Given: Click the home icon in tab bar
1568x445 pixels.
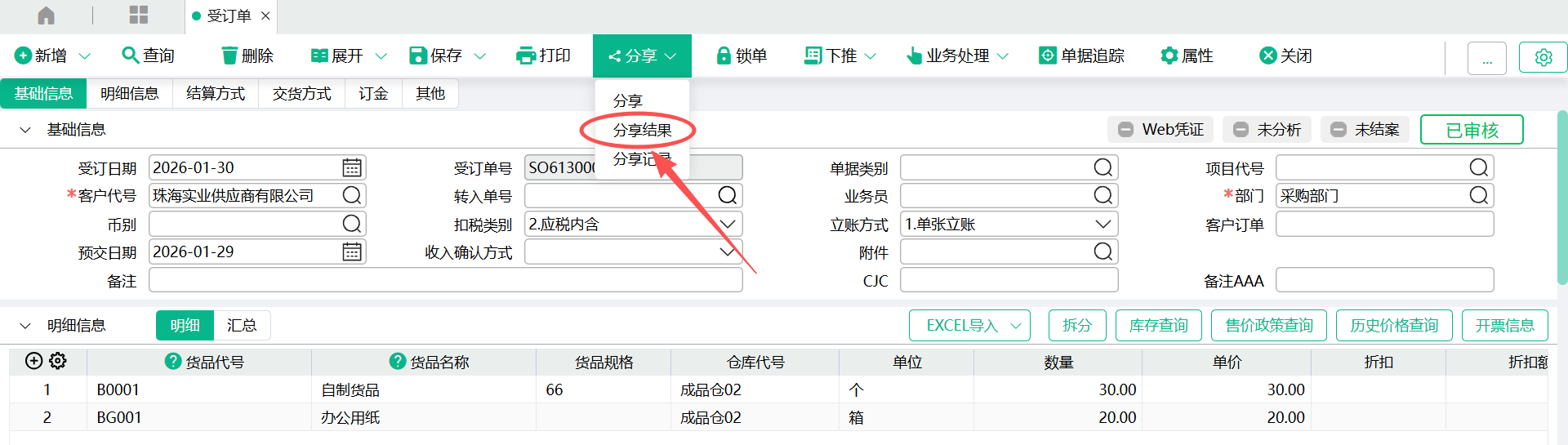Looking at the screenshot, I should pyautogui.click(x=47, y=16).
